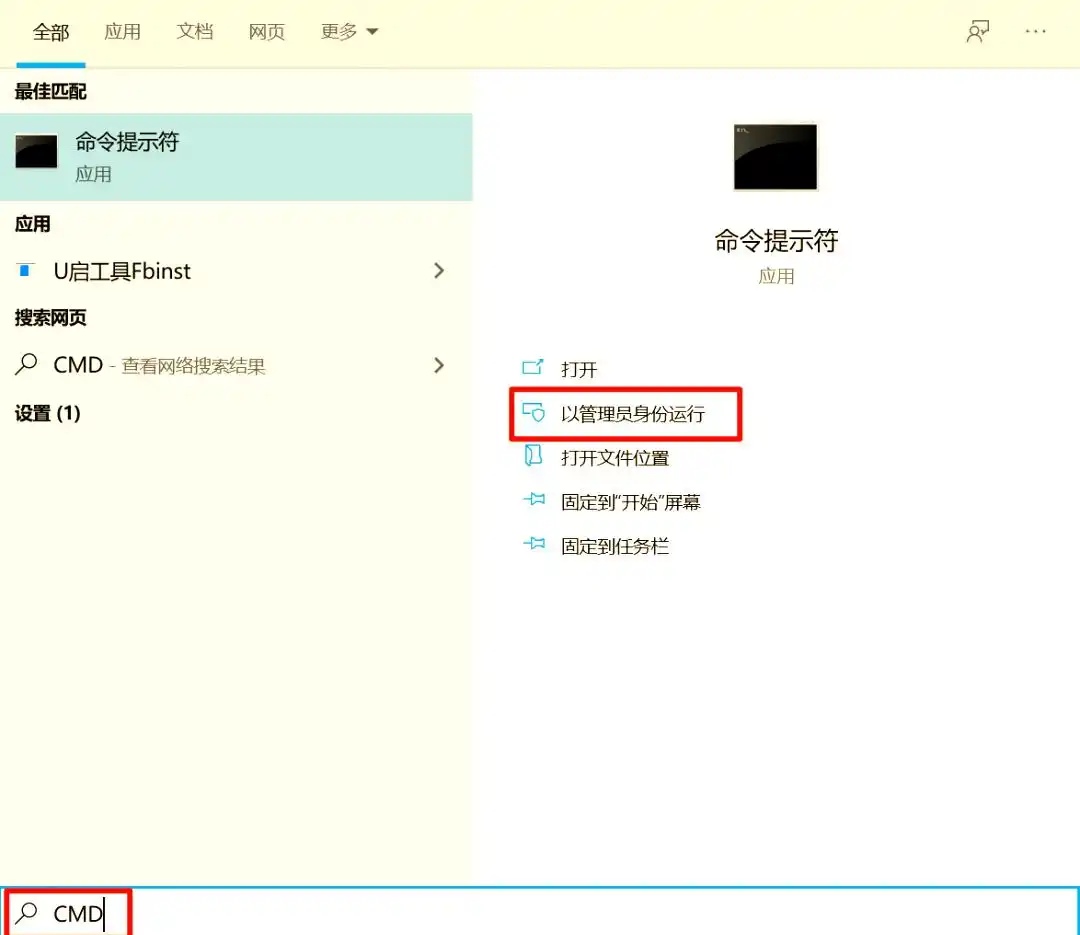Open the ellipsis options menu at top right
Image resolution: width=1080 pixels, height=935 pixels.
[x=1036, y=31]
